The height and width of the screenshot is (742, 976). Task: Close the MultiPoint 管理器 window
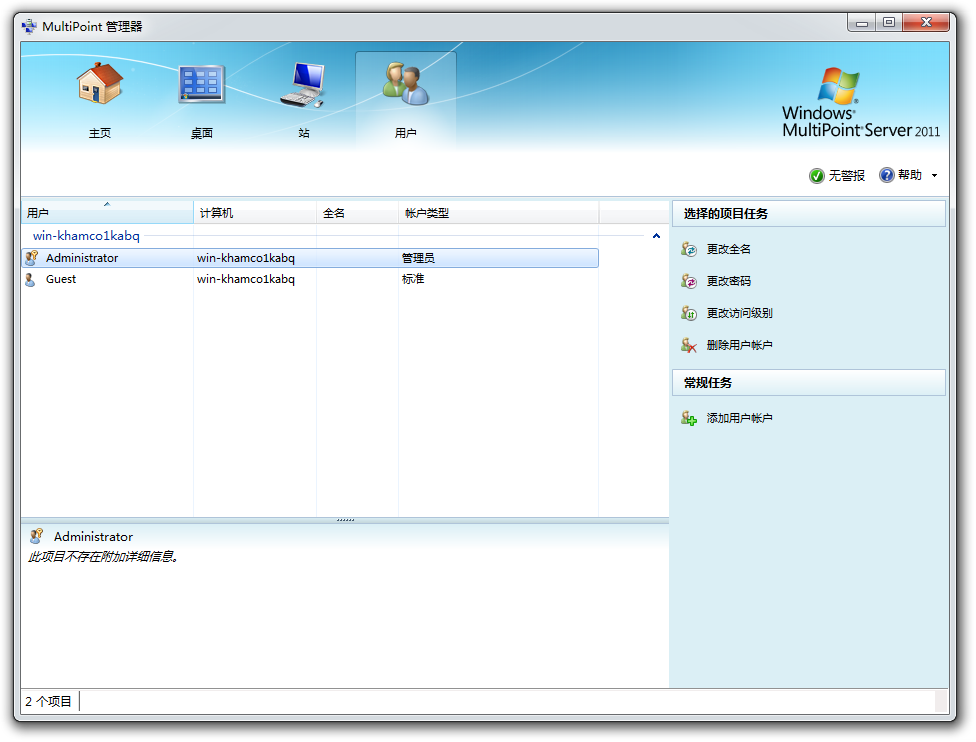pyautogui.click(x=926, y=23)
